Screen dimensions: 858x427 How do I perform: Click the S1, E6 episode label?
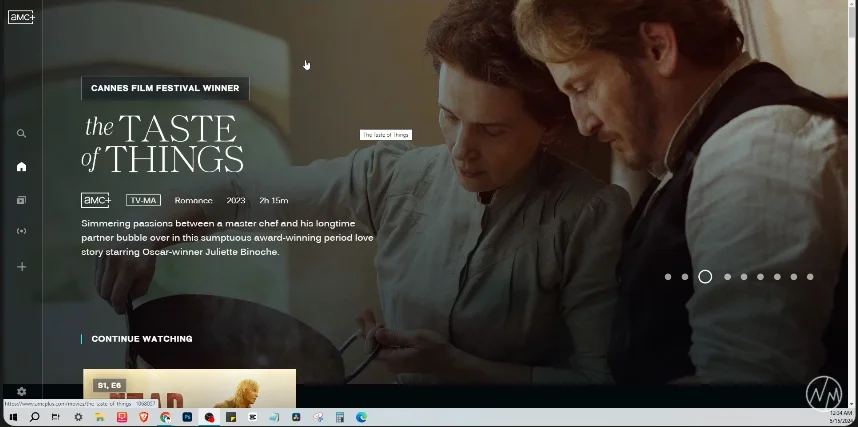(x=109, y=385)
